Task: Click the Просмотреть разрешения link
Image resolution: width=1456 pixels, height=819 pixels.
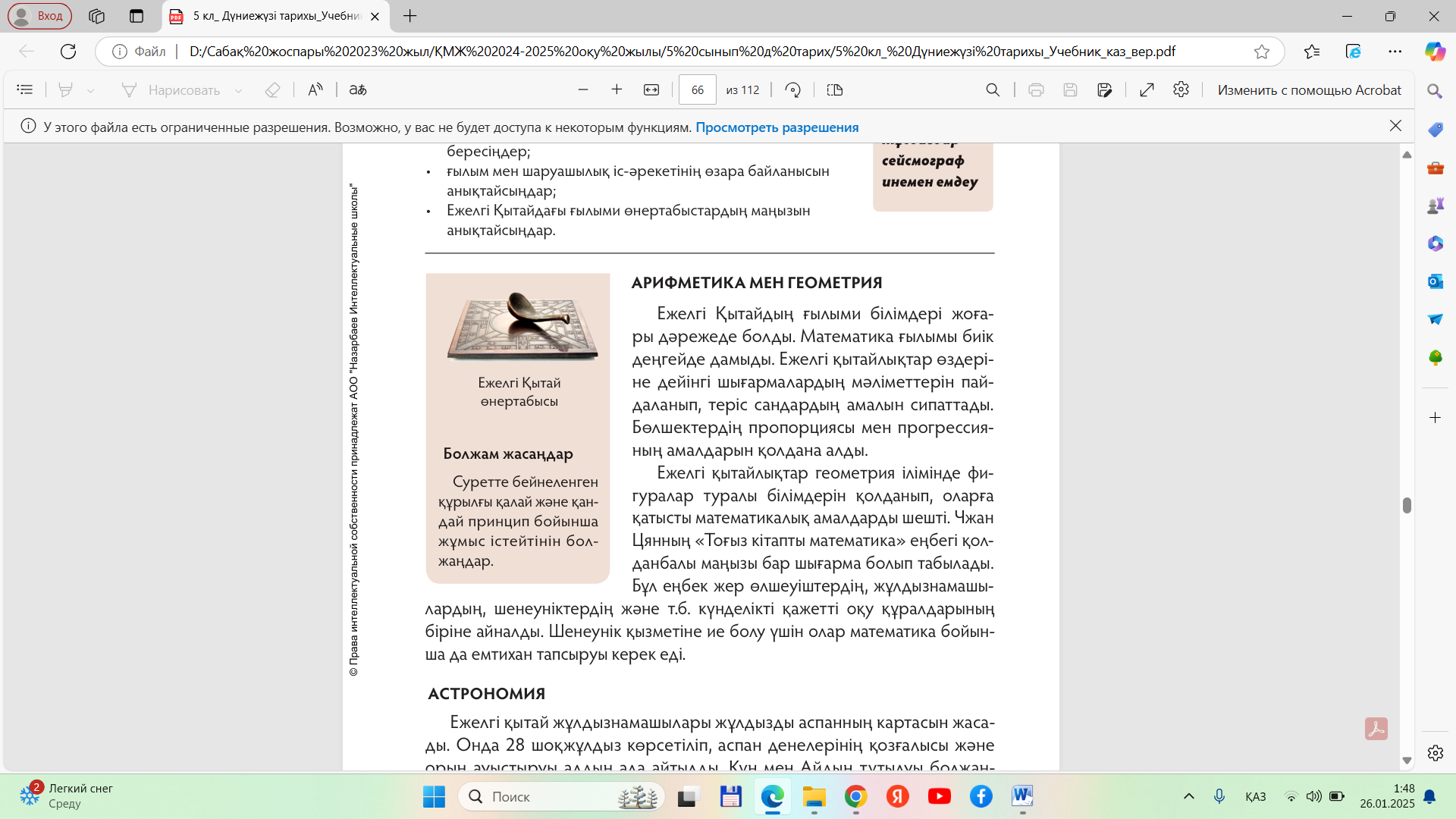Action: [777, 127]
